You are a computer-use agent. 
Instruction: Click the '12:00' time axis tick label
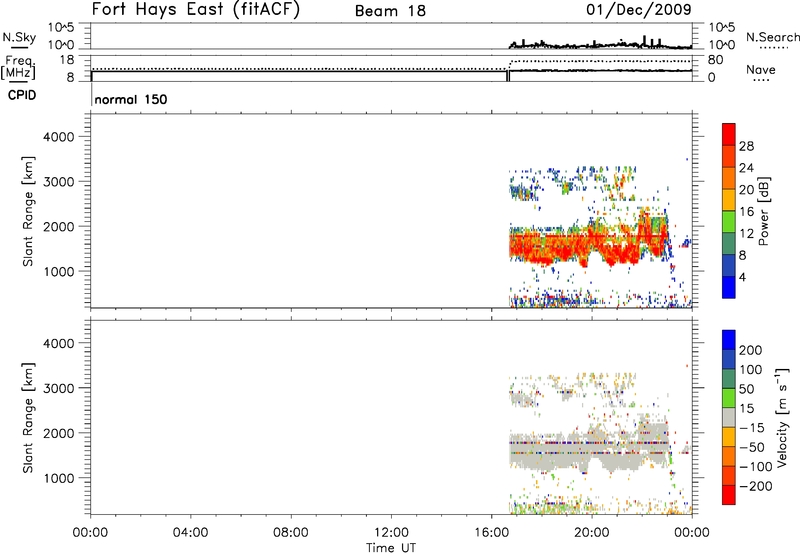(391, 533)
